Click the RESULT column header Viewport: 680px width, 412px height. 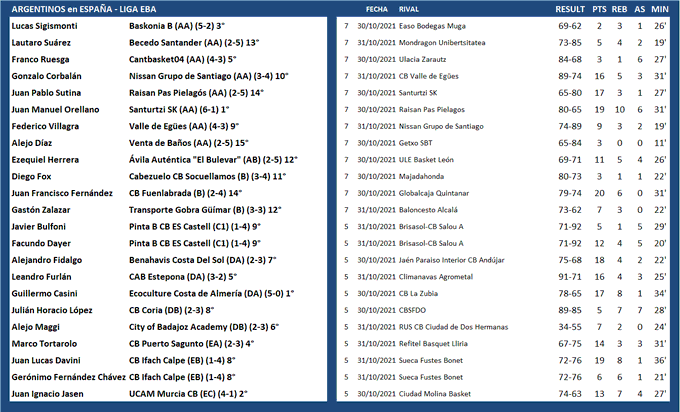pos(569,9)
